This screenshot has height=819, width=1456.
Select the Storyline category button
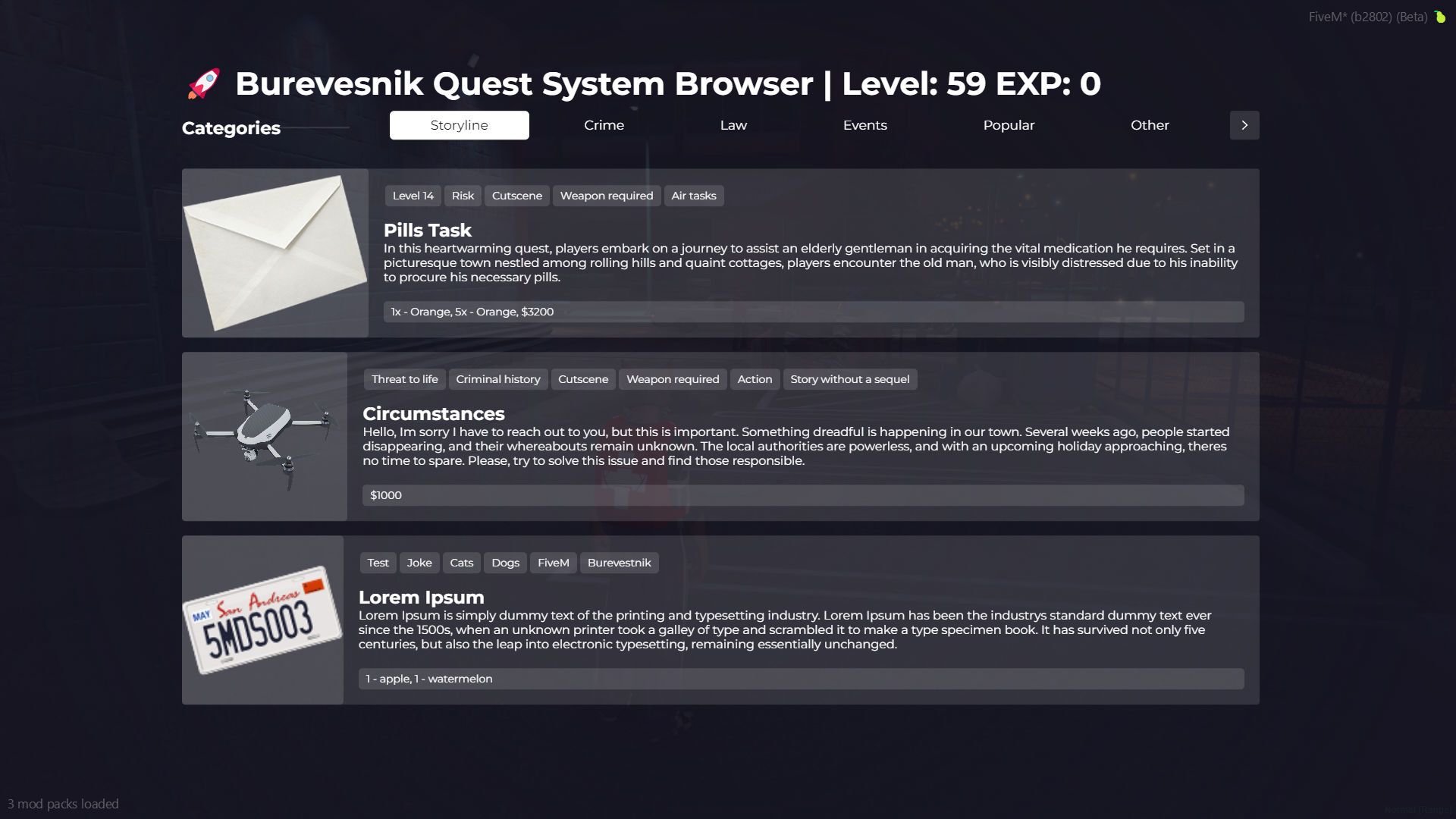[459, 125]
